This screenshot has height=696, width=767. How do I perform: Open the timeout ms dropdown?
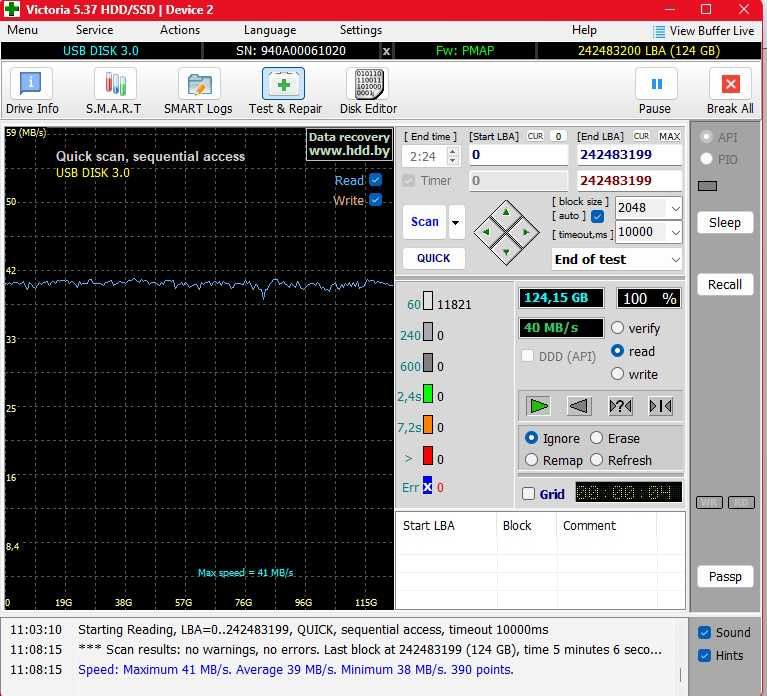click(x=675, y=232)
